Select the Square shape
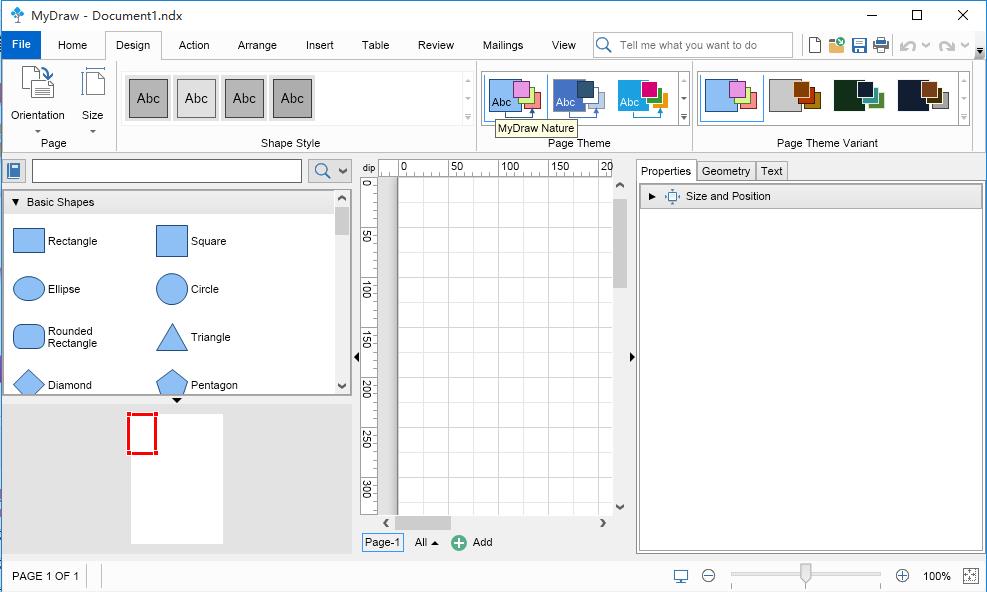987x592 pixels. pos(191,241)
